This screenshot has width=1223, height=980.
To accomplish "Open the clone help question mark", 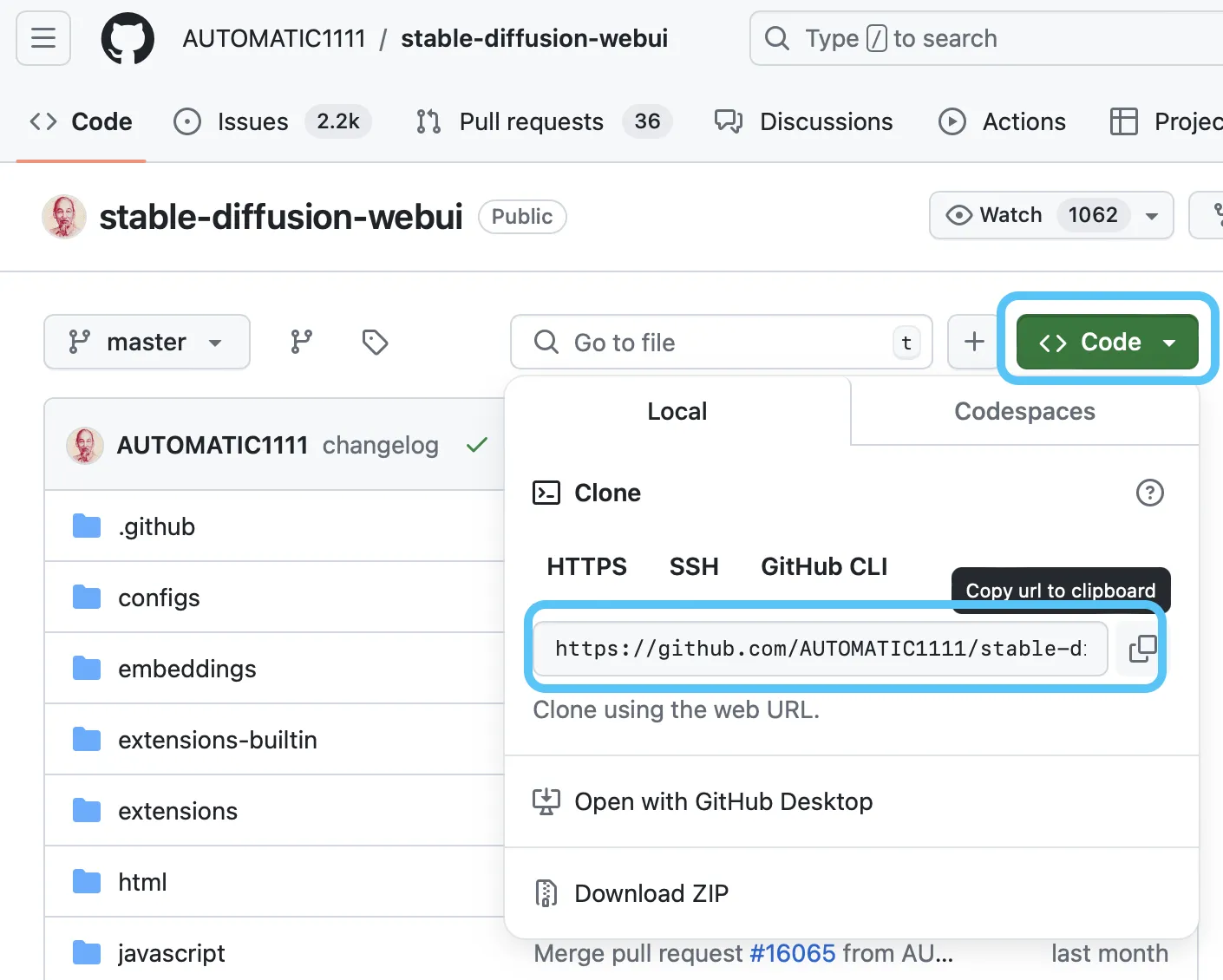I will 1150,493.
